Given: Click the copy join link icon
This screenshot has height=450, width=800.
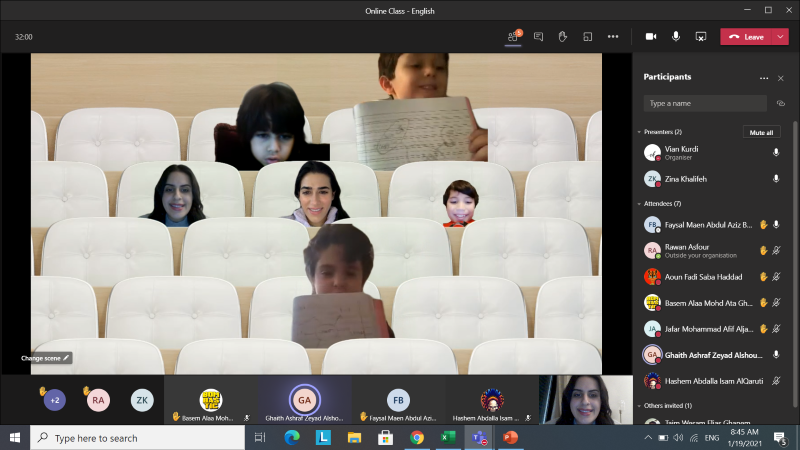Looking at the screenshot, I should (780, 103).
